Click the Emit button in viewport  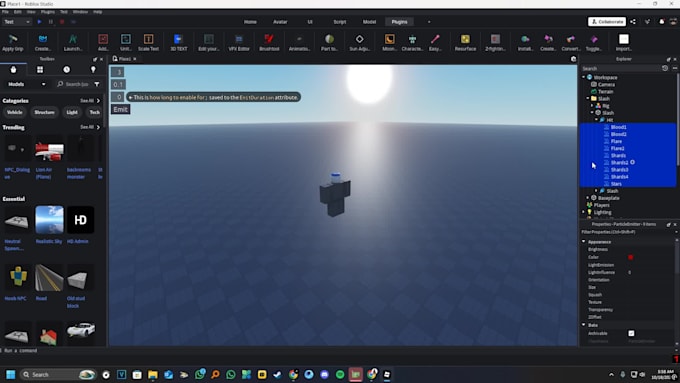coord(121,109)
